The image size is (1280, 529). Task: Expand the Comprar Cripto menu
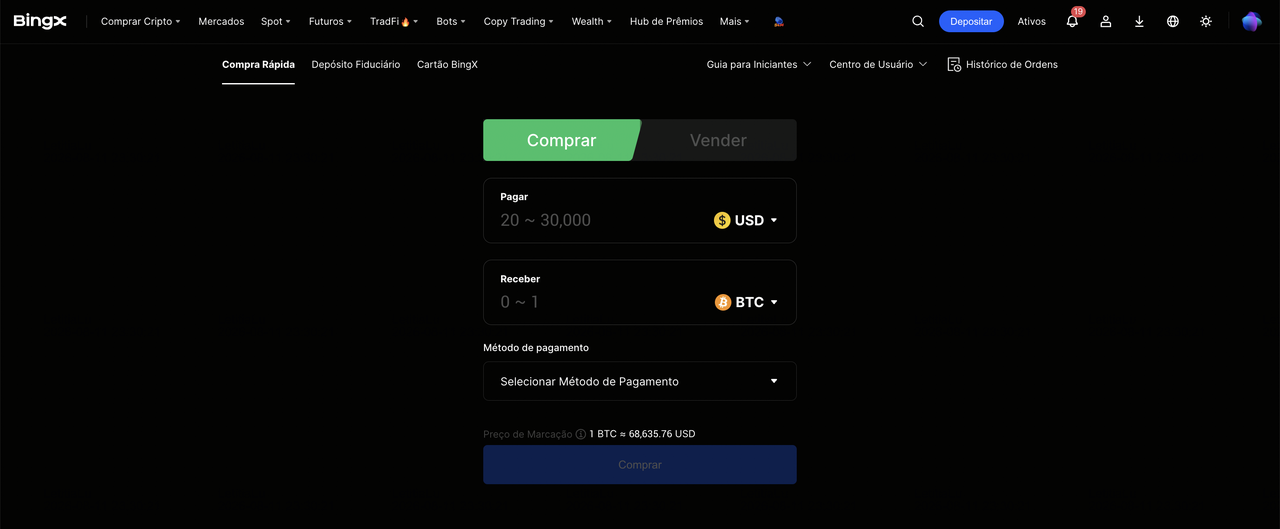click(x=141, y=21)
